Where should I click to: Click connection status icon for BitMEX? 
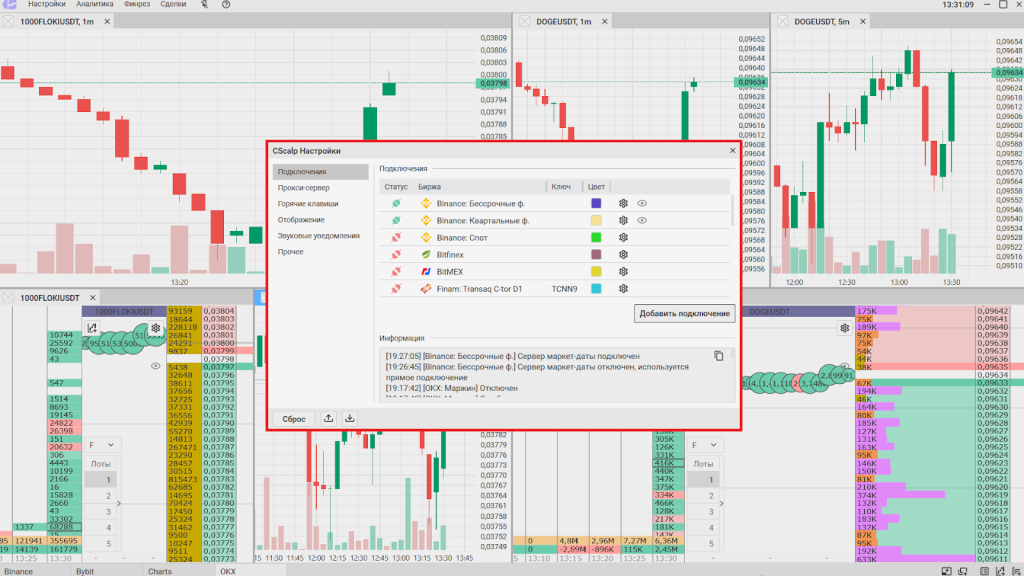click(x=396, y=272)
